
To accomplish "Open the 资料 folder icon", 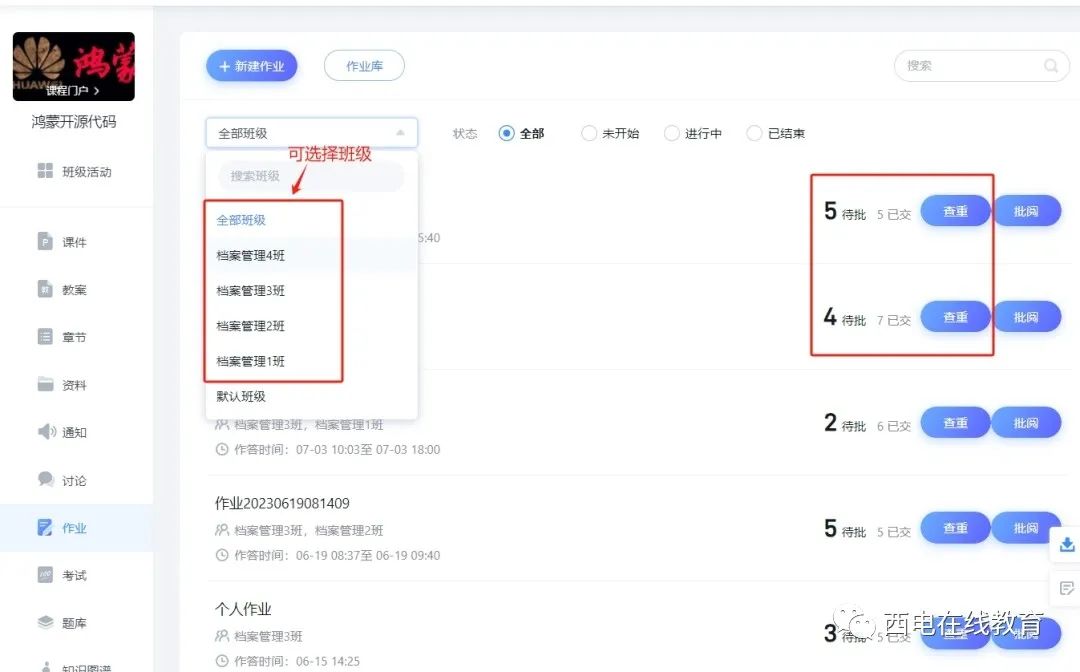I will 45,385.
